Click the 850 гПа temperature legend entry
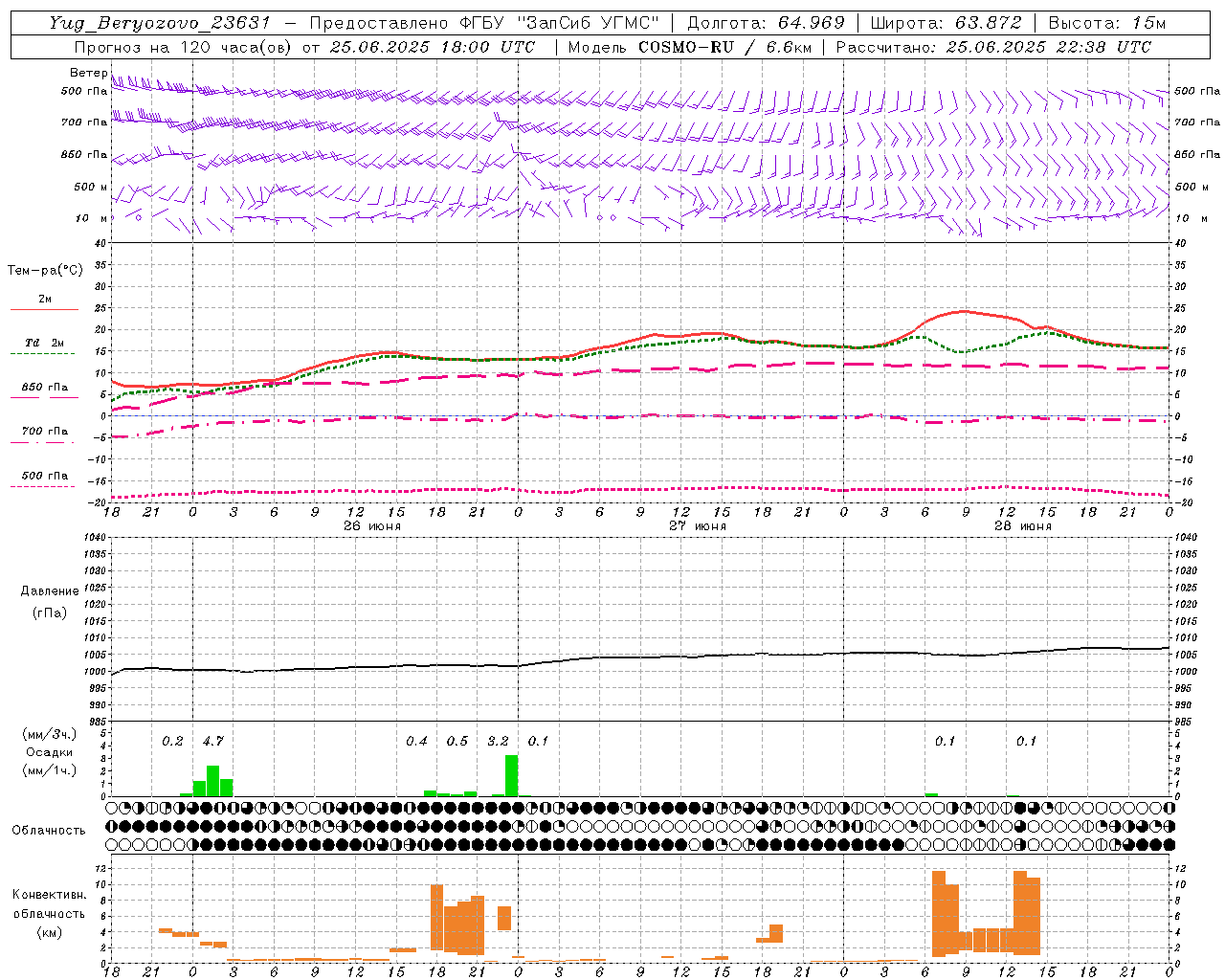This screenshot has height=980, width=1225. pos(45,388)
